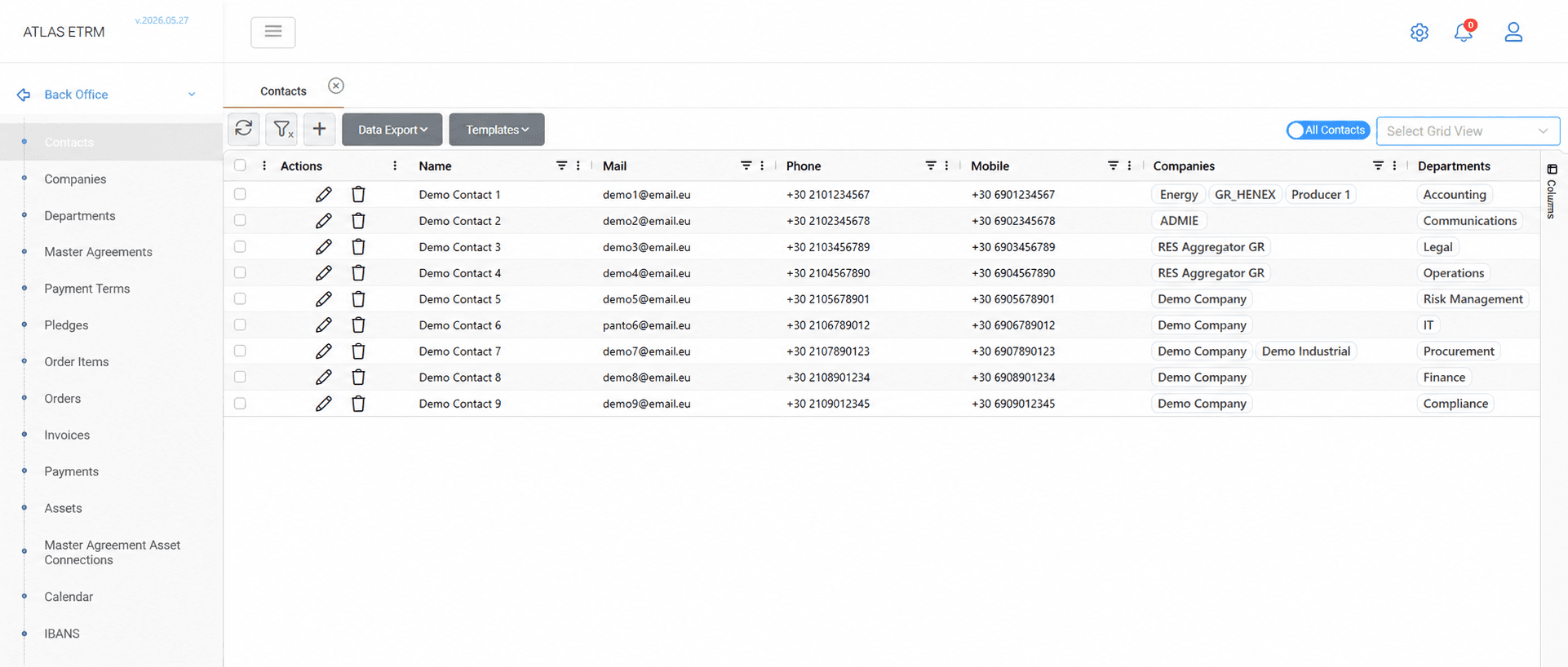Collapse the Back Office menu chevron
This screenshot has width=1568, height=667.
click(x=192, y=95)
